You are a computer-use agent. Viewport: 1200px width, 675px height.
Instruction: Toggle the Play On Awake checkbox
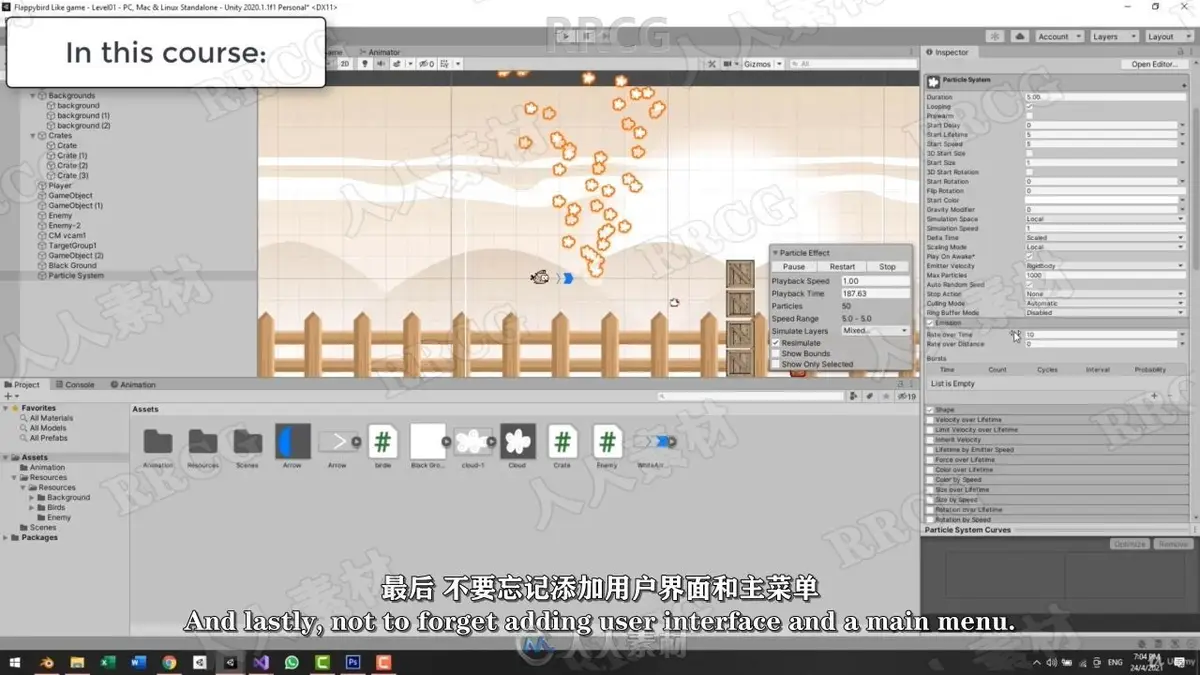tap(1030, 257)
